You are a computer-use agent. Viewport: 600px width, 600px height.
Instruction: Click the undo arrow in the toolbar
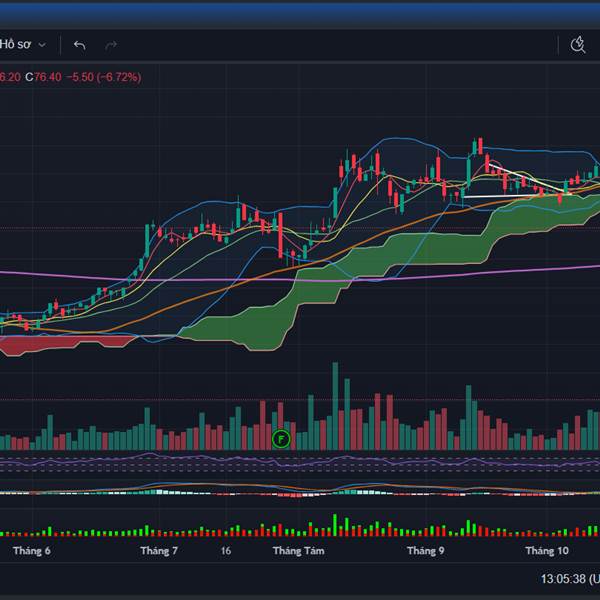(x=80, y=45)
